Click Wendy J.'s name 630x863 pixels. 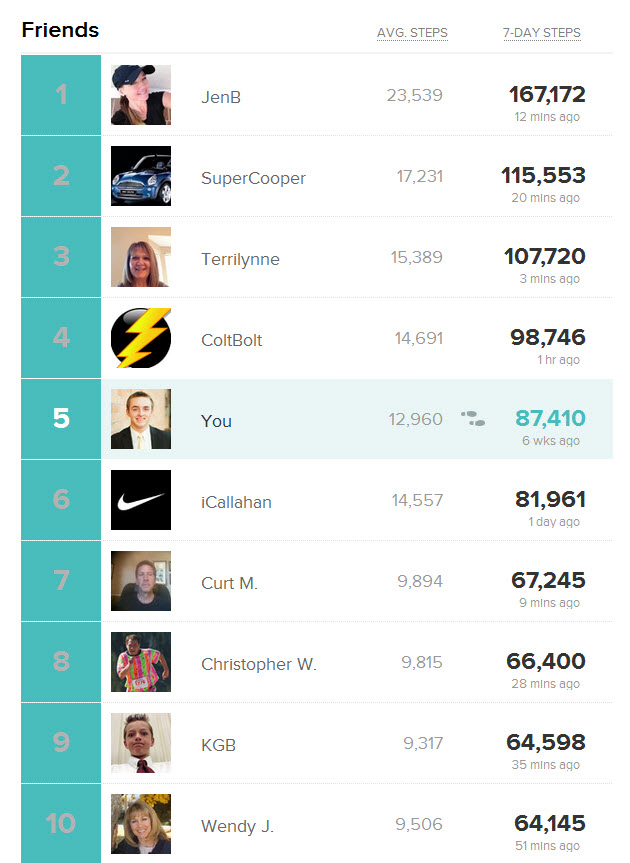(x=237, y=826)
